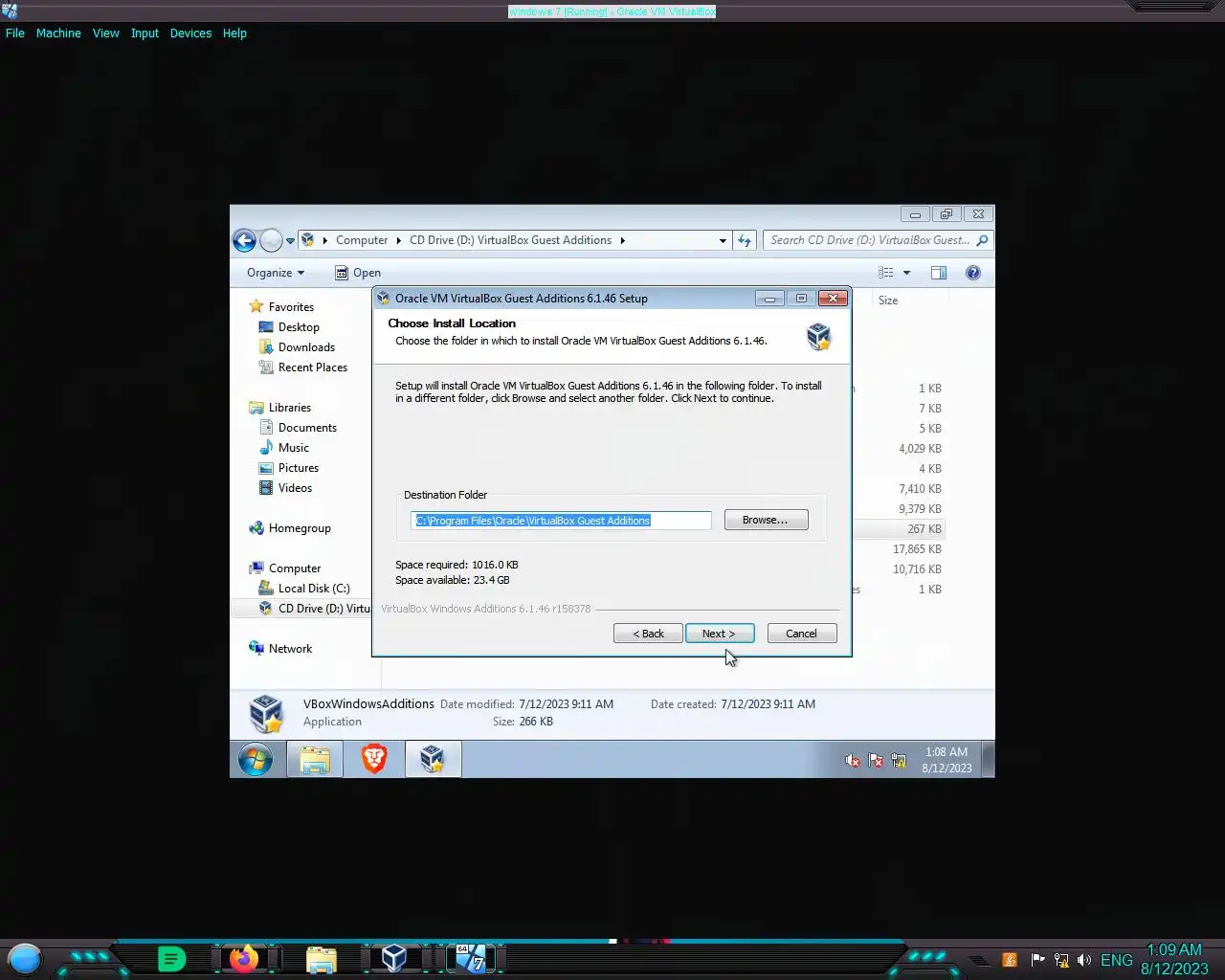Open the File menu in VirtualBox
The height and width of the screenshot is (980, 1225).
click(x=15, y=33)
